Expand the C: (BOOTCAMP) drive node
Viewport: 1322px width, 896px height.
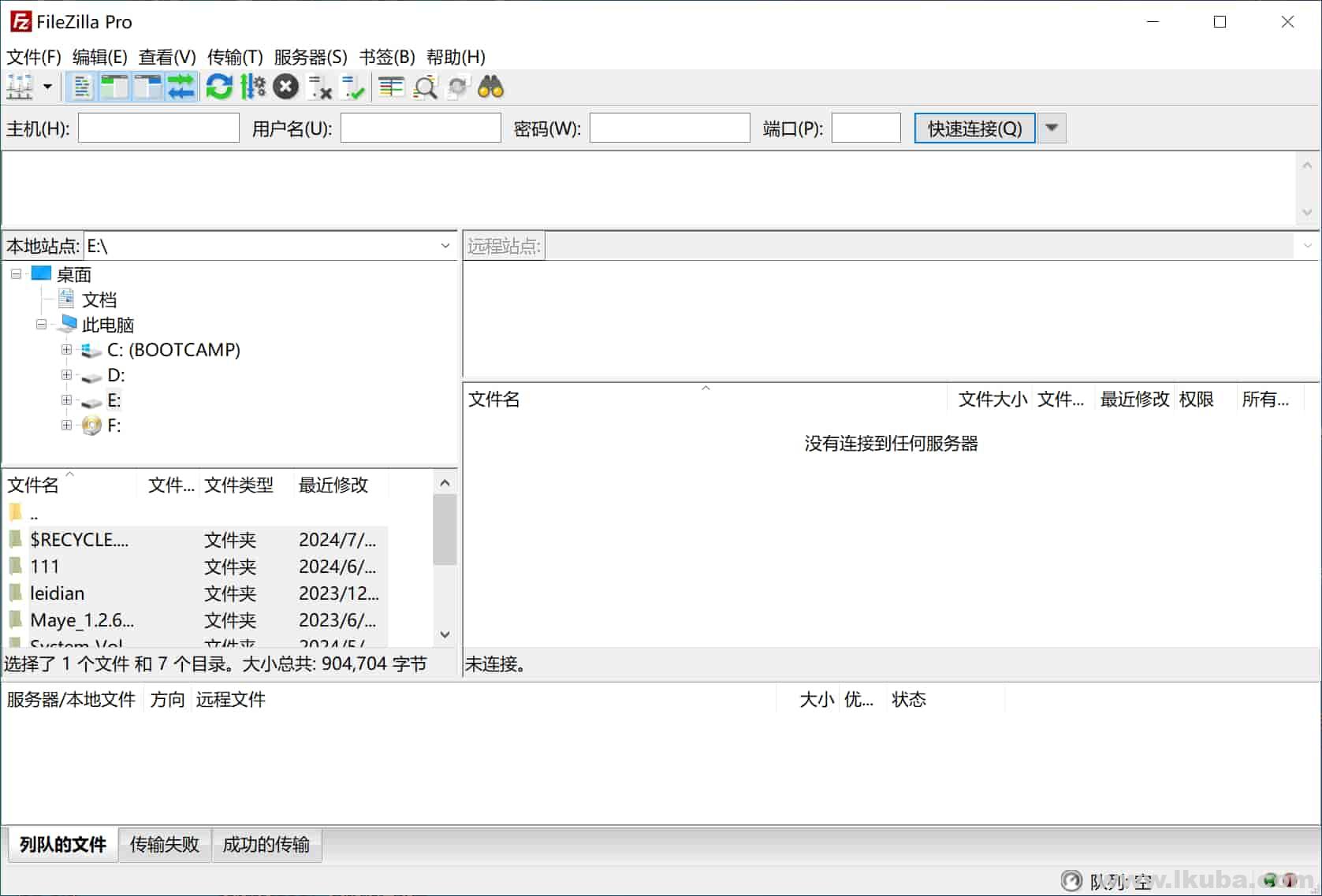(x=66, y=350)
